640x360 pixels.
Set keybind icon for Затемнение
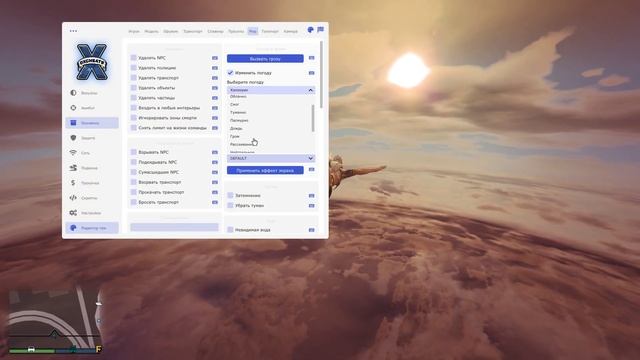click(x=311, y=196)
